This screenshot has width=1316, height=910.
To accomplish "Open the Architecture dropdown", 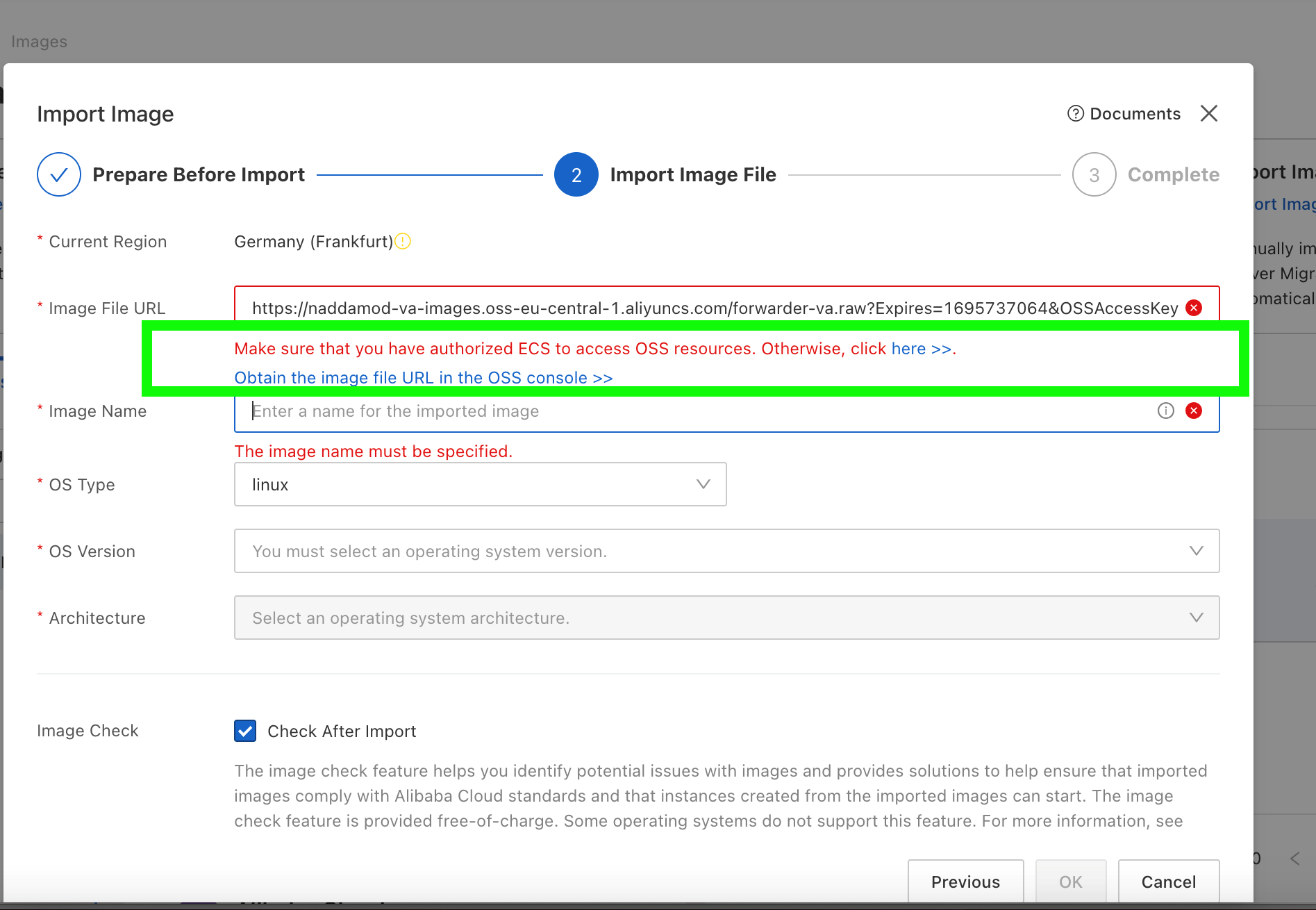I will pyautogui.click(x=727, y=618).
